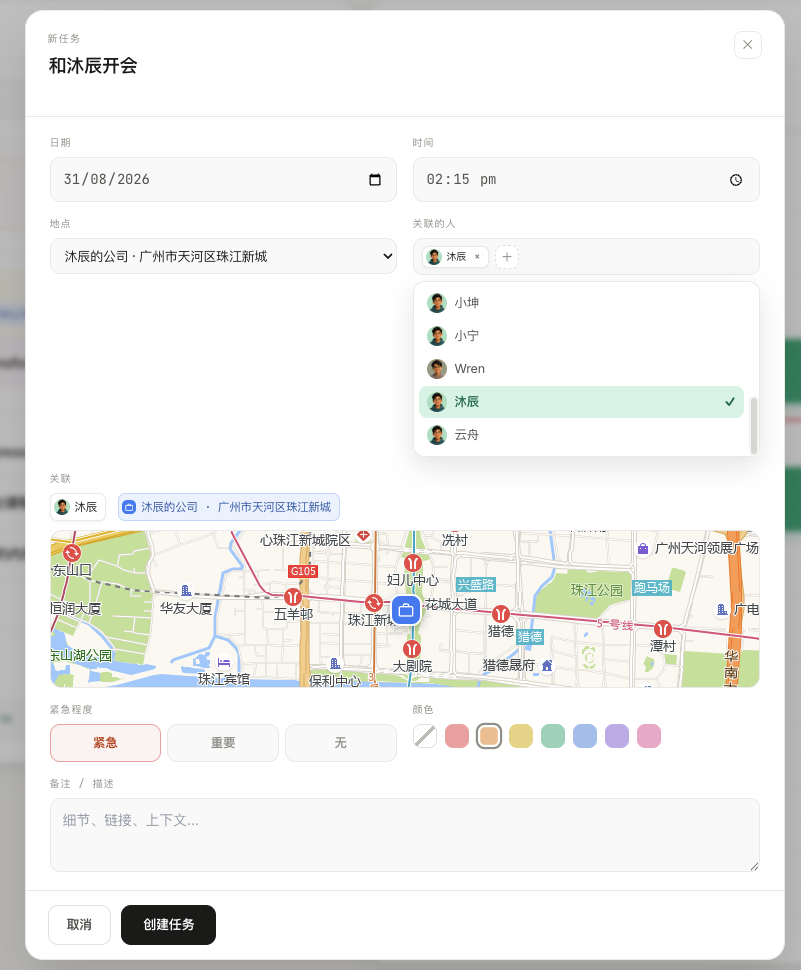Screen dimensions: 801x970
Task: Click the 沐辰的公司 location chip
Action: pyautogui.click(x=228, y=507)
